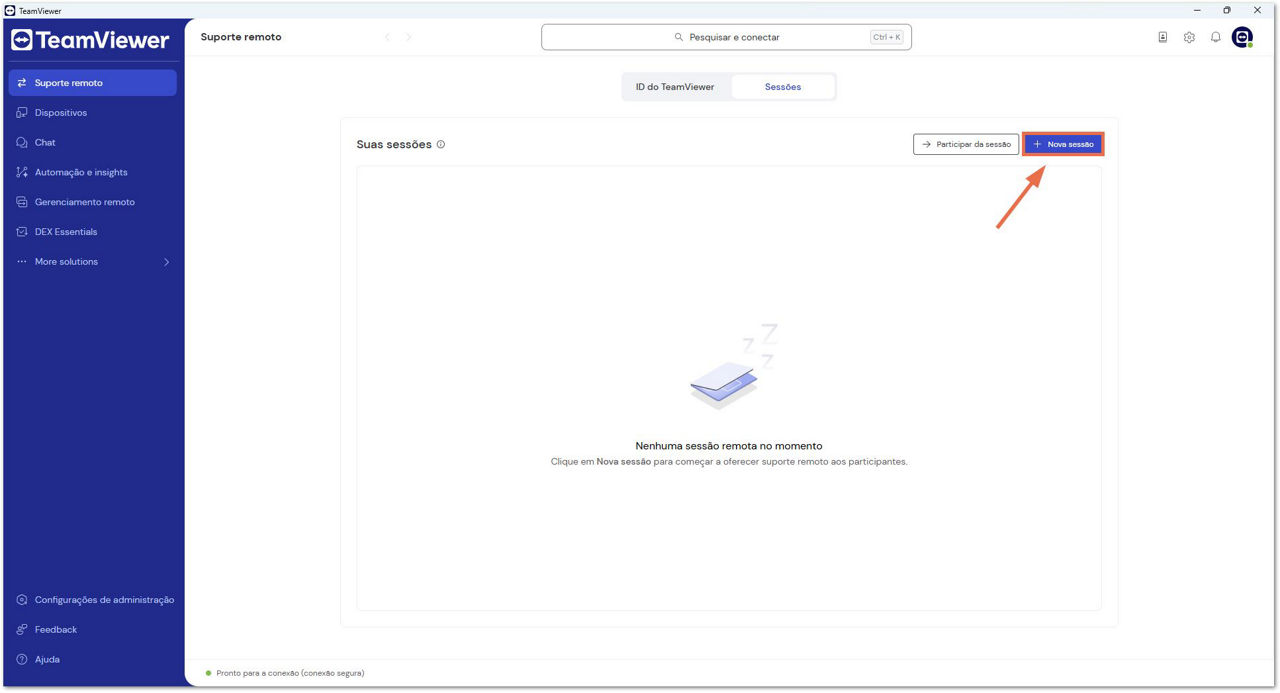Open the Dispositivos section
The image size is (1280, 693).
pyautogui.click(x=92, y=113)
